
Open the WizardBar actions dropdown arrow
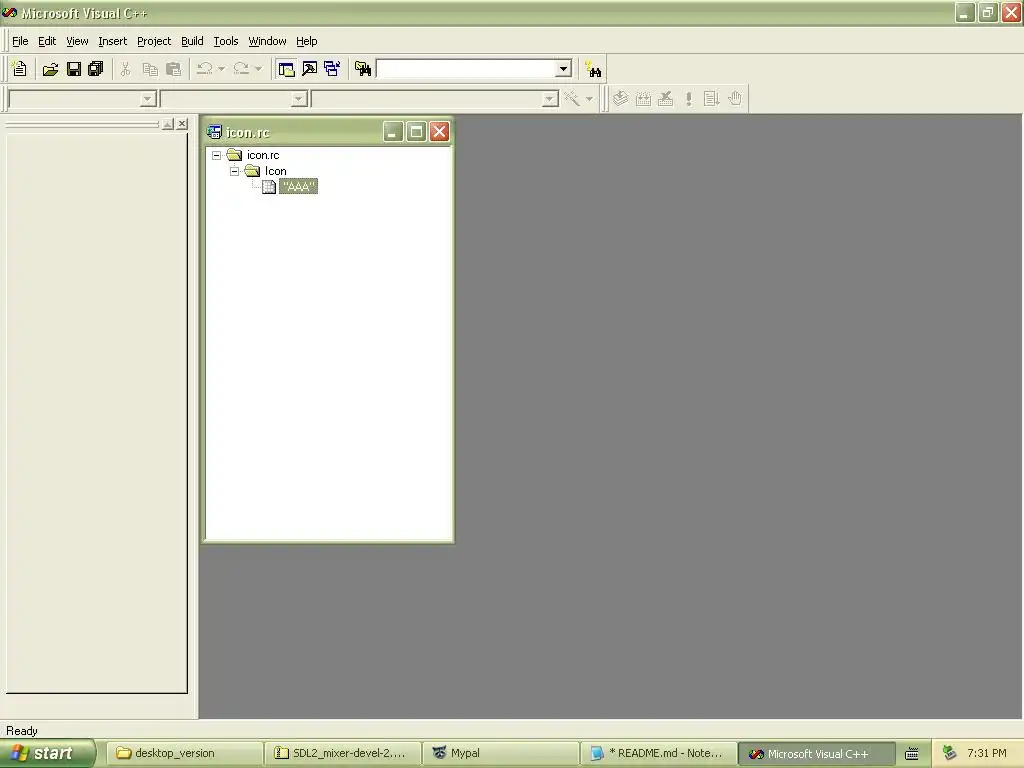[589, 99]
